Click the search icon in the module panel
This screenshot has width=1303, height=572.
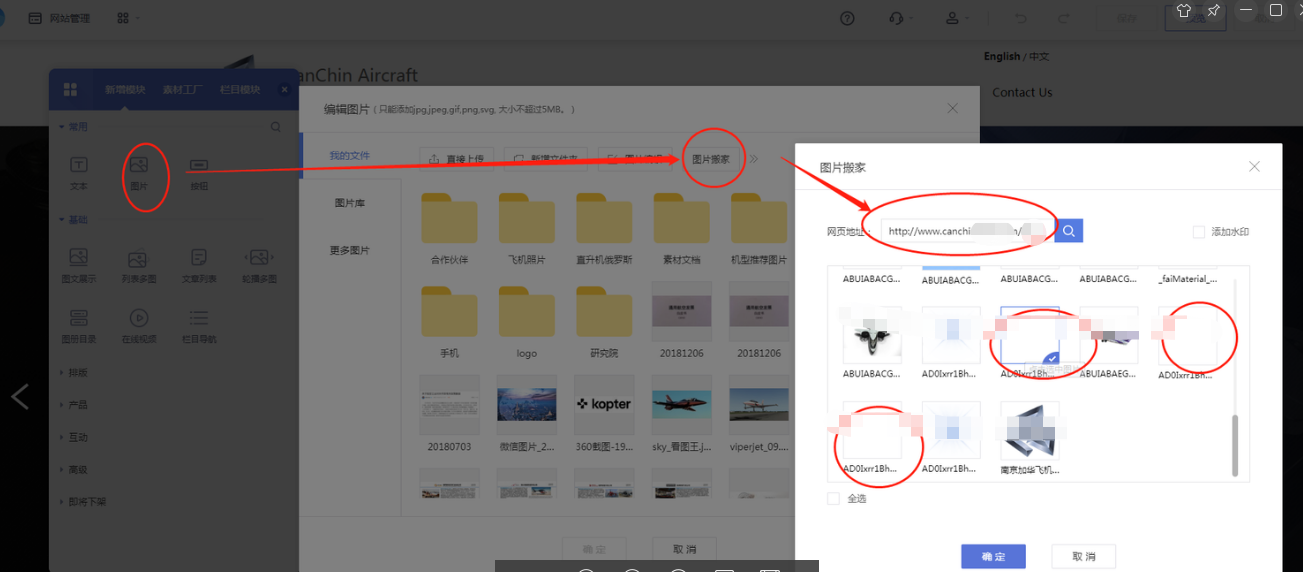[x=276, y=127]
